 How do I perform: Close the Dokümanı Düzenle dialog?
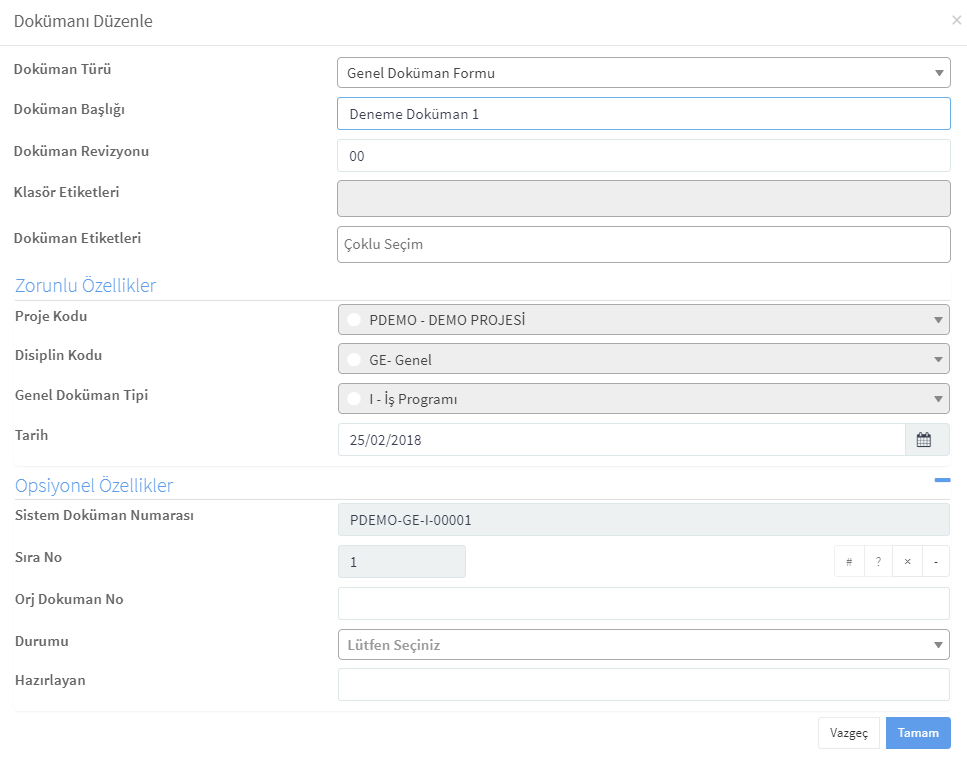point(957,20)
